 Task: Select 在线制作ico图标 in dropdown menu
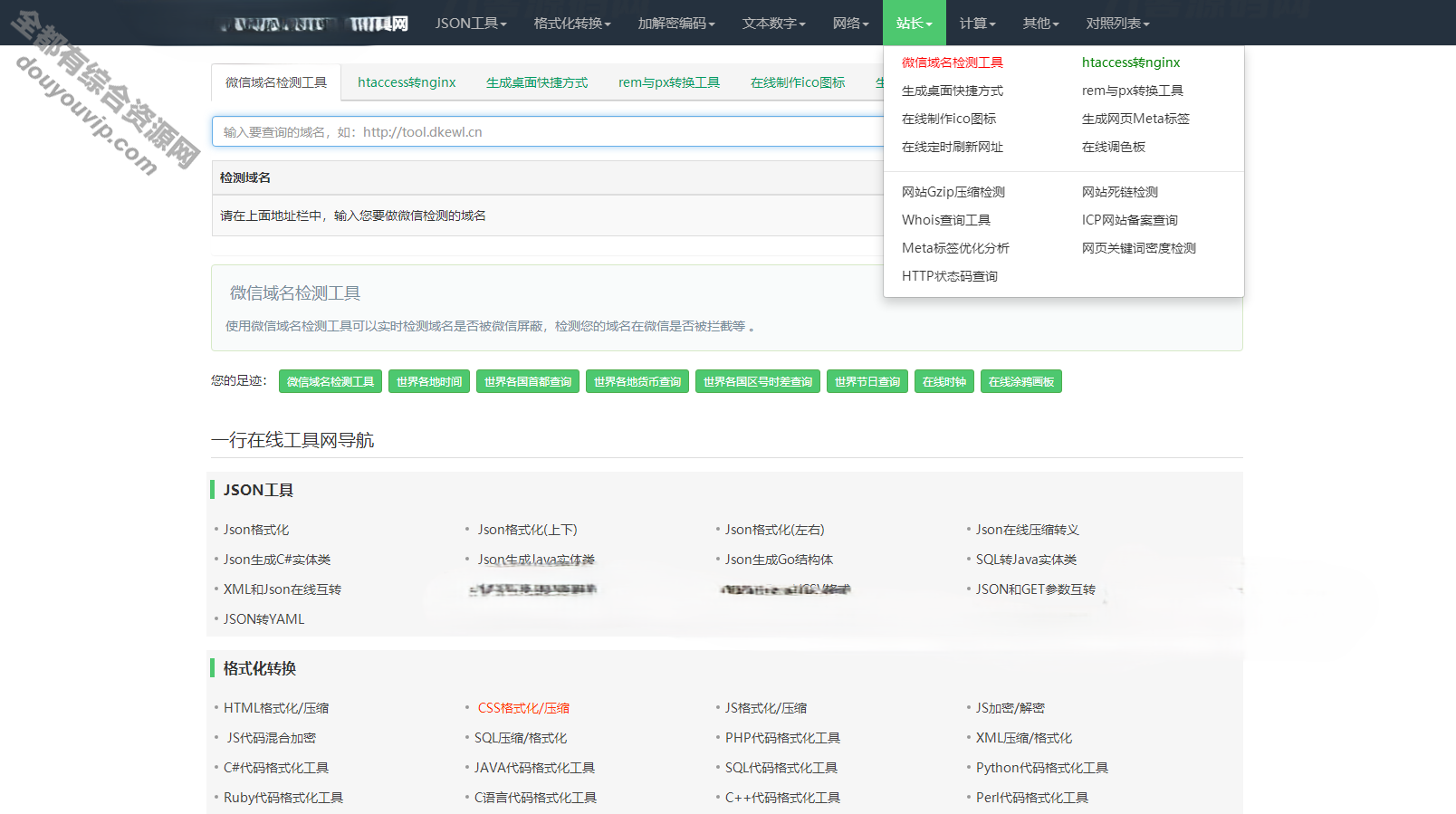[x=949, y=119]
